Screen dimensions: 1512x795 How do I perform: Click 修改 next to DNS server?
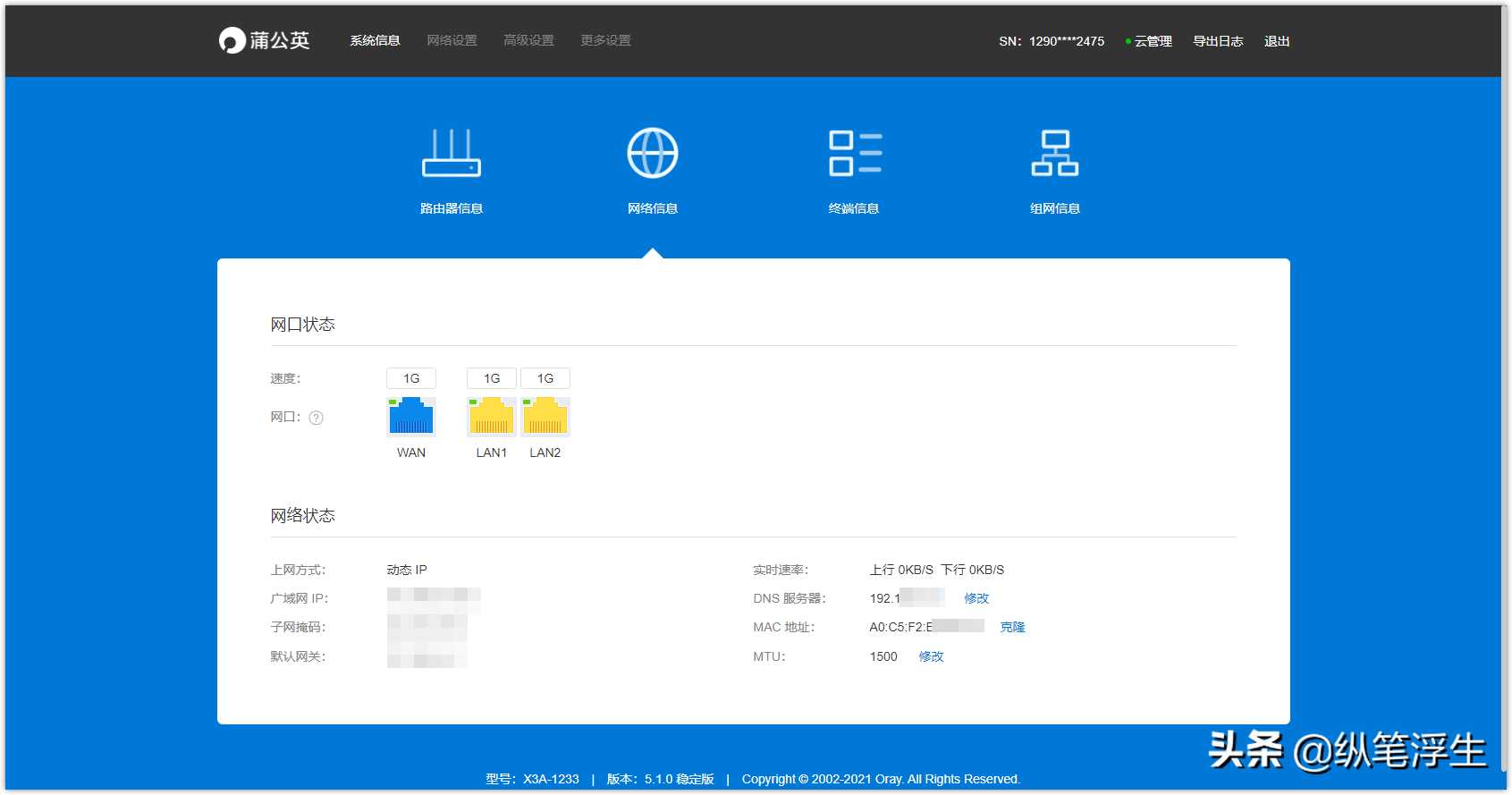[x=976, y=598]
